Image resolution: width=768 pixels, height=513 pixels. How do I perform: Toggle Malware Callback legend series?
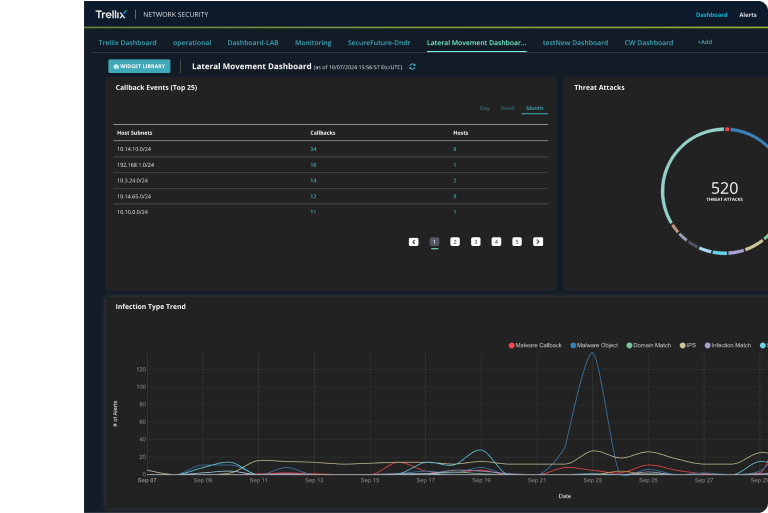click(535, 345)
